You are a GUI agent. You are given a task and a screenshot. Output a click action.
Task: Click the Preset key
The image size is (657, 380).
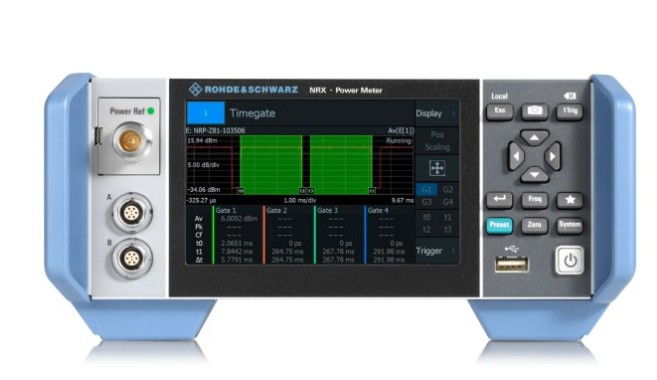(499, 225)
